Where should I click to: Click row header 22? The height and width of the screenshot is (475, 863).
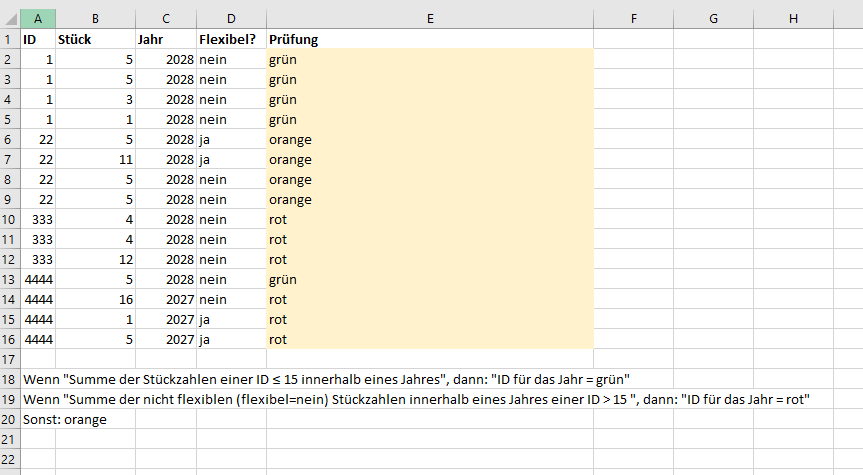pos(10,458)
